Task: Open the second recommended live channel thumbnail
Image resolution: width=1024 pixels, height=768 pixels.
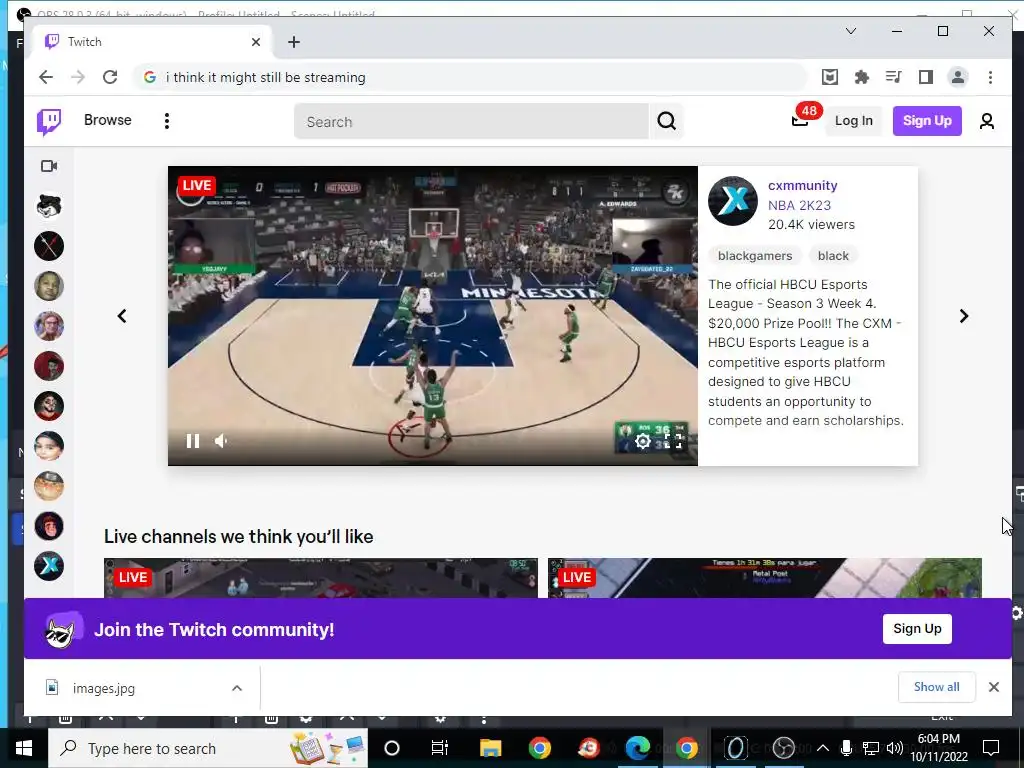Action: 765,578
